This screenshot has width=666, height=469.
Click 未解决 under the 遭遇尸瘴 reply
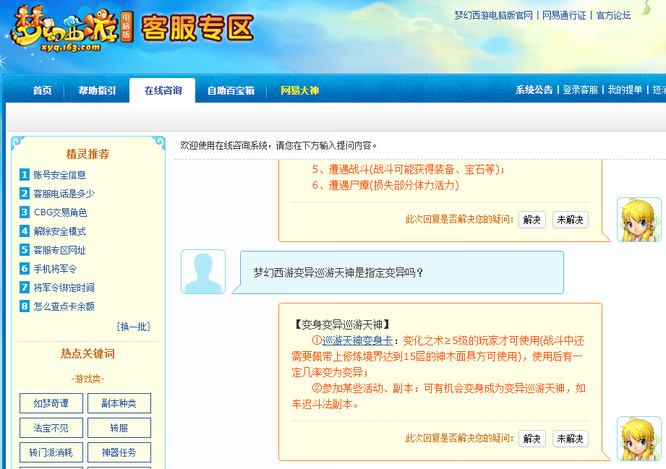point(570,220)
